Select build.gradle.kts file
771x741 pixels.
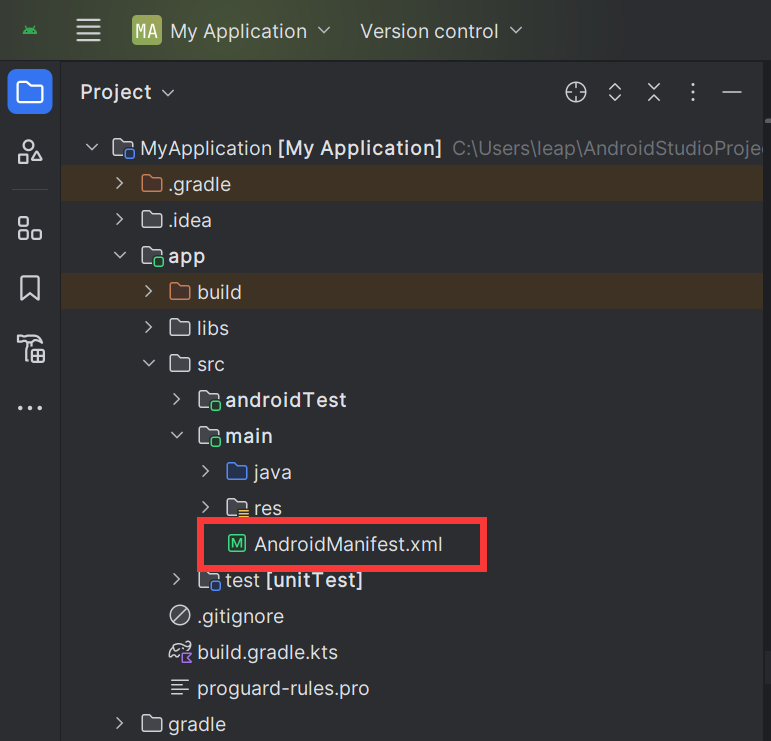pyautogui.click(x=267, y=652)
